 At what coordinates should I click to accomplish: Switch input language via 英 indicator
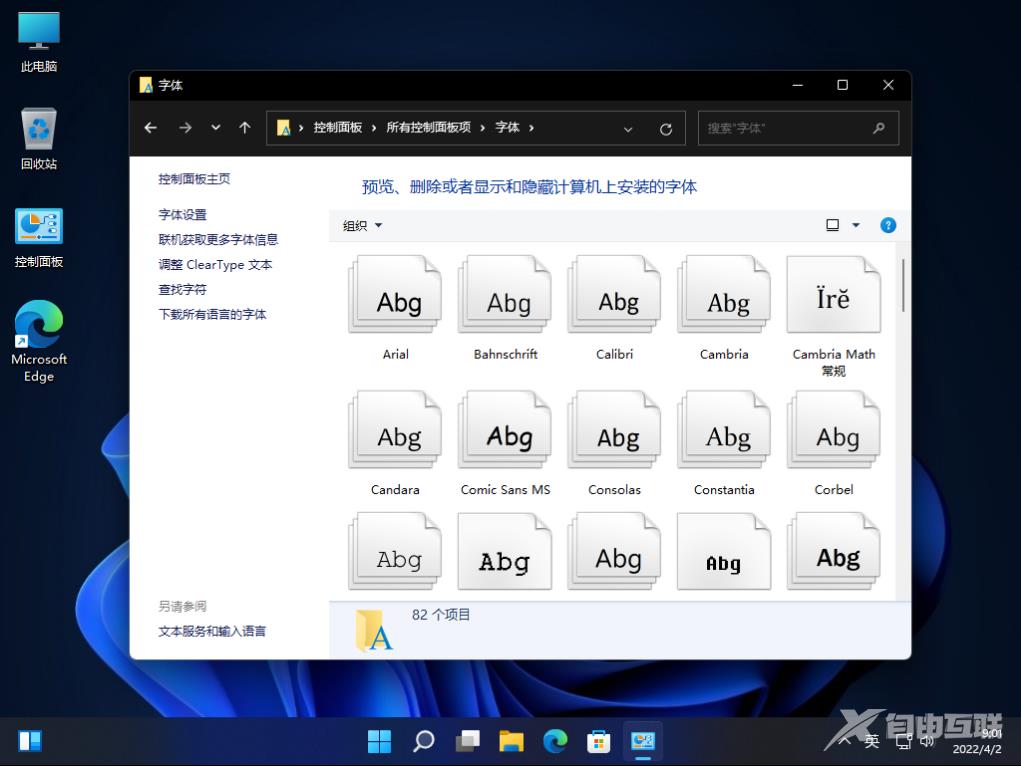point(871,740)
